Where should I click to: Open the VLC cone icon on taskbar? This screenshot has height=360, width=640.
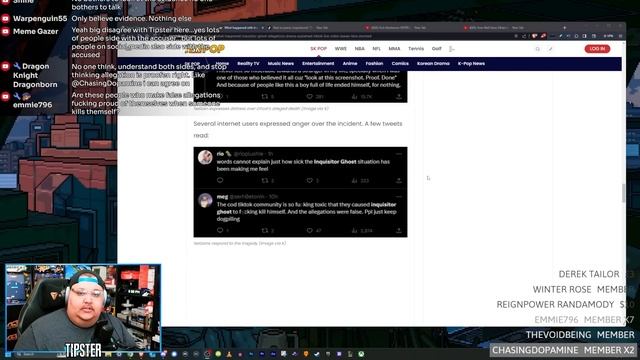tap(229, 354)
